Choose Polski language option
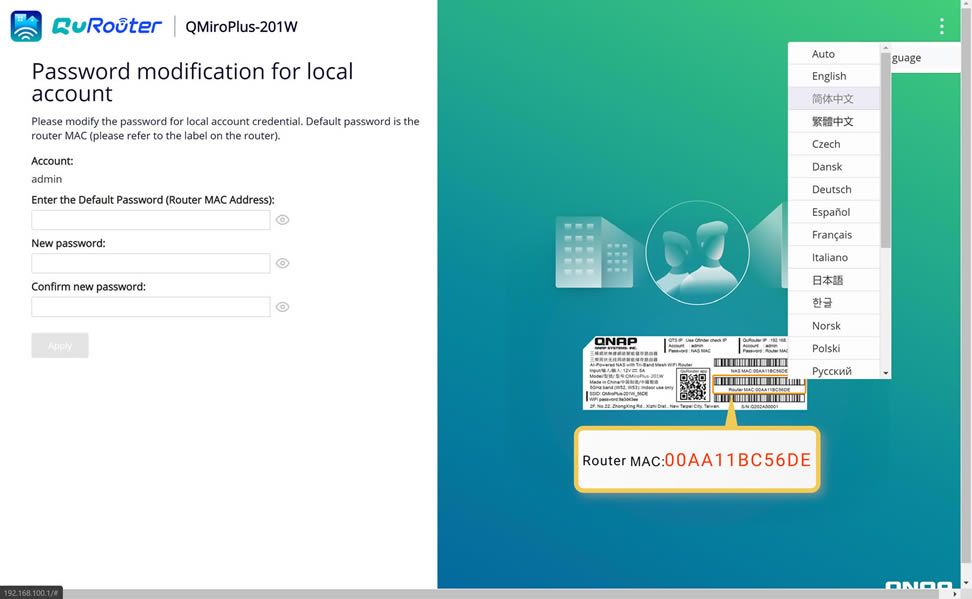Viewport: 972px width, 599px height. 834,348
